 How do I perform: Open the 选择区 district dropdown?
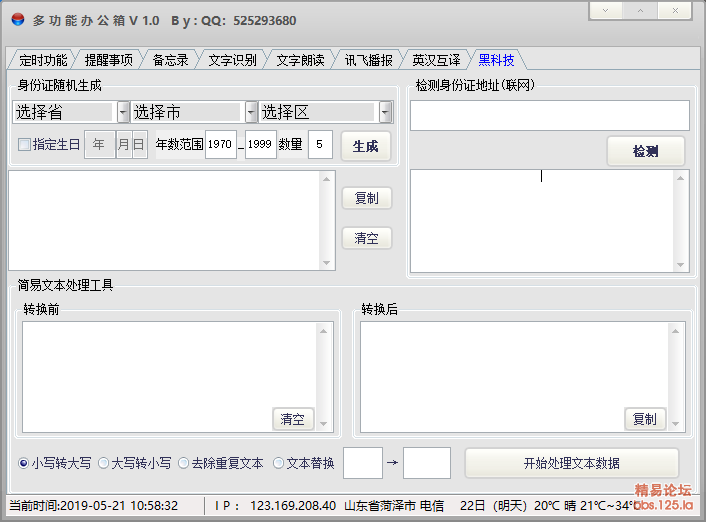385,112
